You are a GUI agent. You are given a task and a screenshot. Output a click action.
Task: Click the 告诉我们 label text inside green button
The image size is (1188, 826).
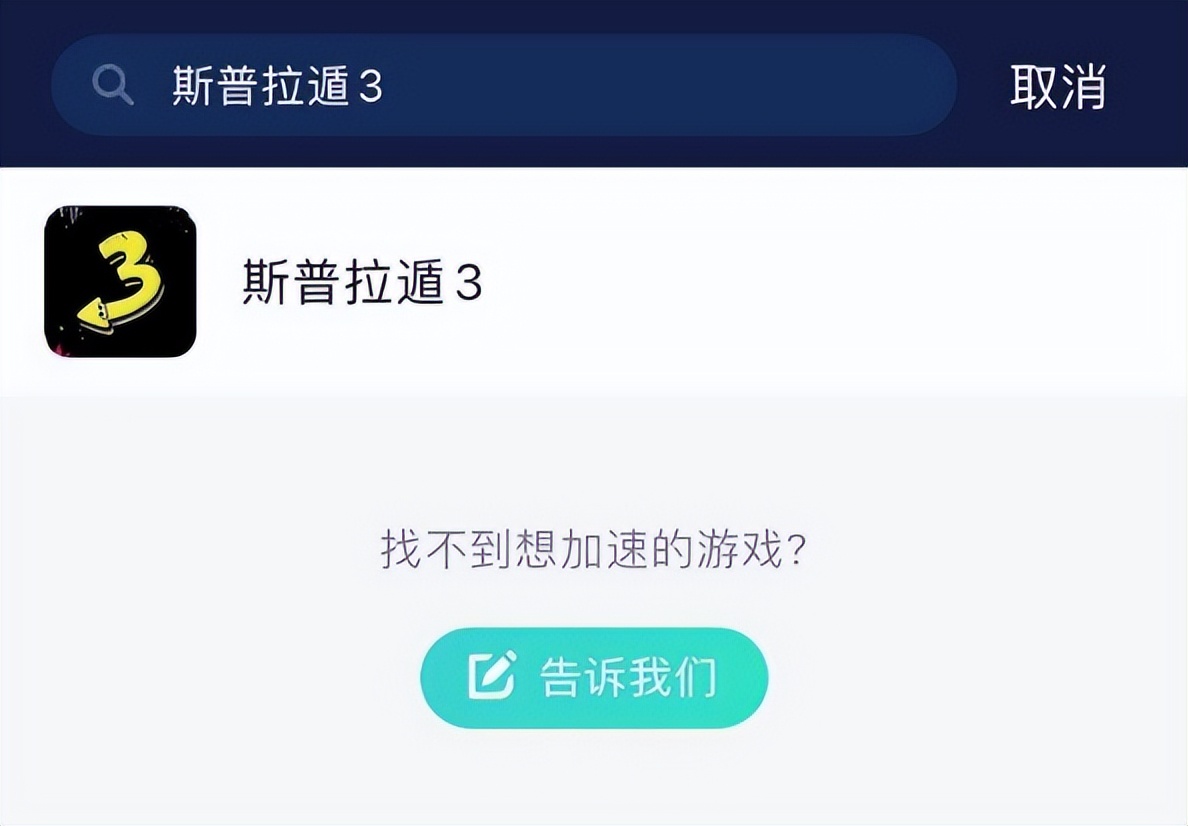click(x=628, y=677)
